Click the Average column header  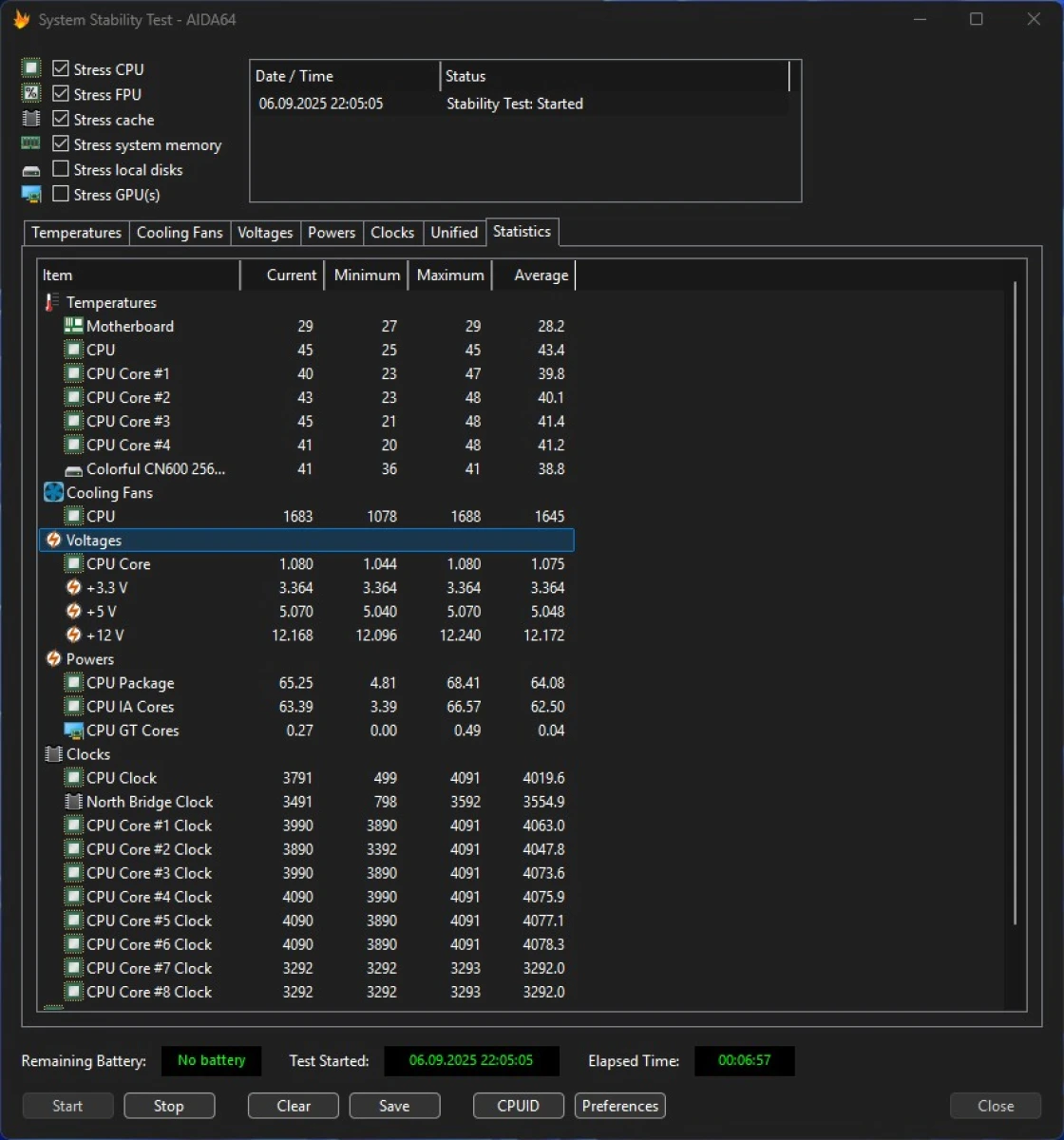tap(533, 275)
